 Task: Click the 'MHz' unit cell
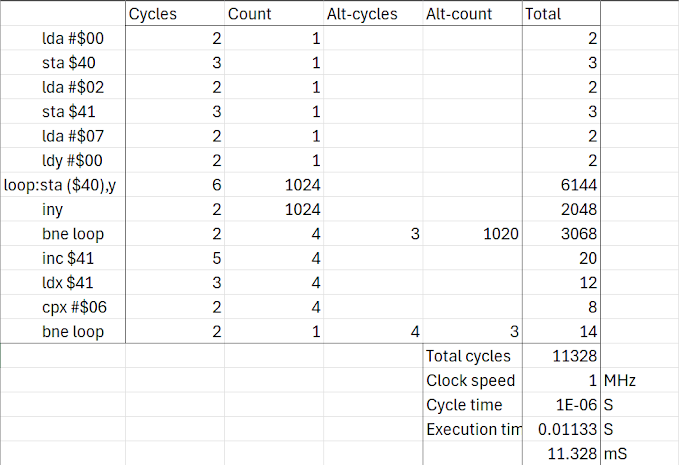(640, 381)
